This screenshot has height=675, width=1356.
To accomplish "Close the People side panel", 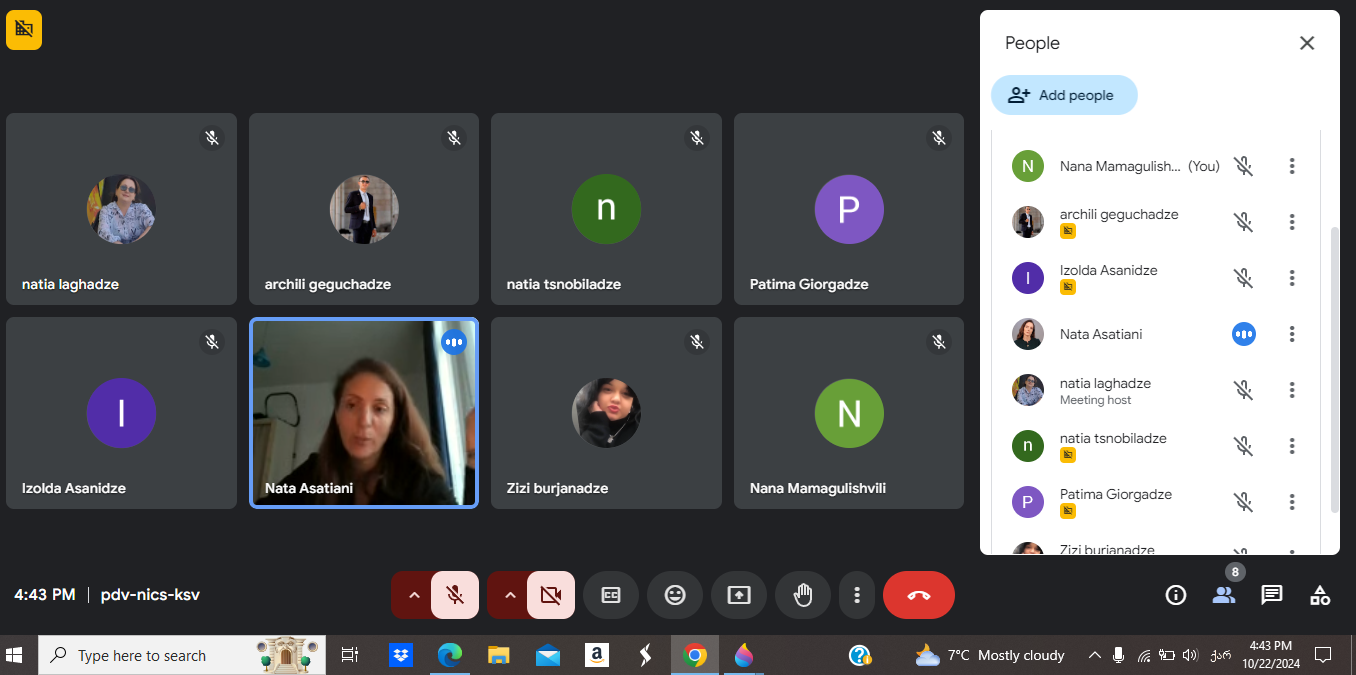I will [x=1306, y=43].
